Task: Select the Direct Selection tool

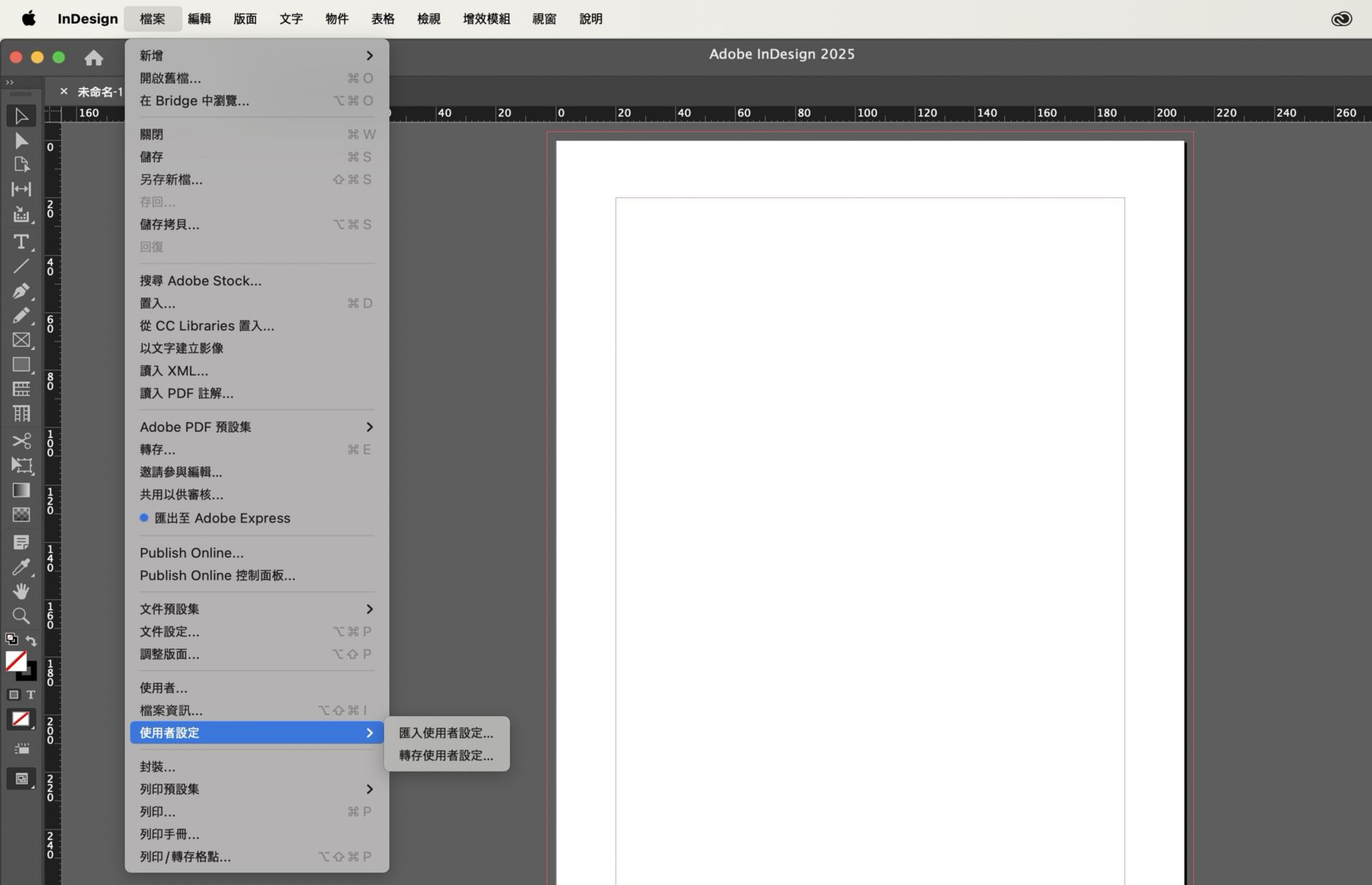Action: pyautogui.click(x=21, y=141)
